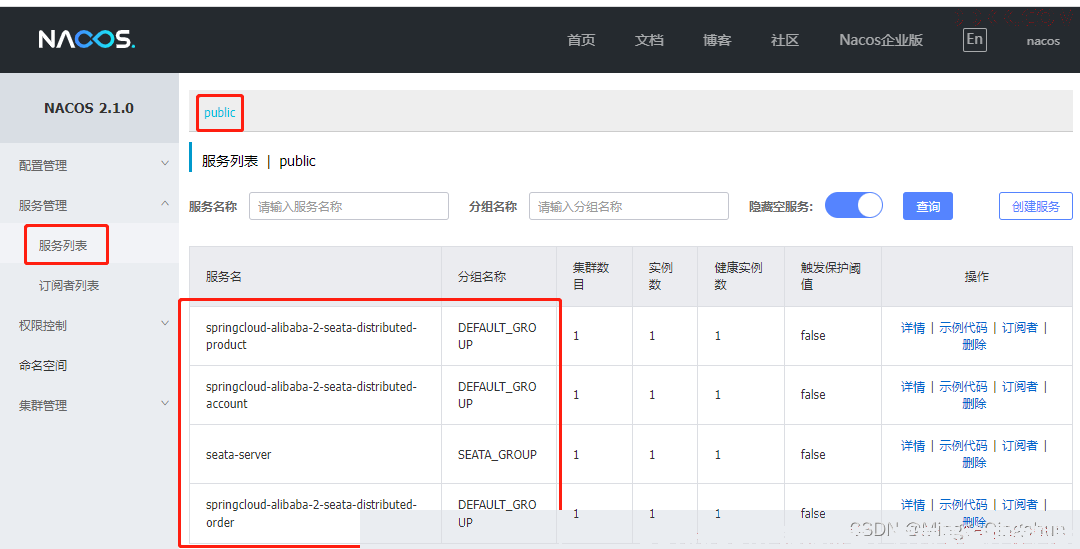Switch language with the En button
This screenshot has height=549, width=1080.
(x=974, y=39)
